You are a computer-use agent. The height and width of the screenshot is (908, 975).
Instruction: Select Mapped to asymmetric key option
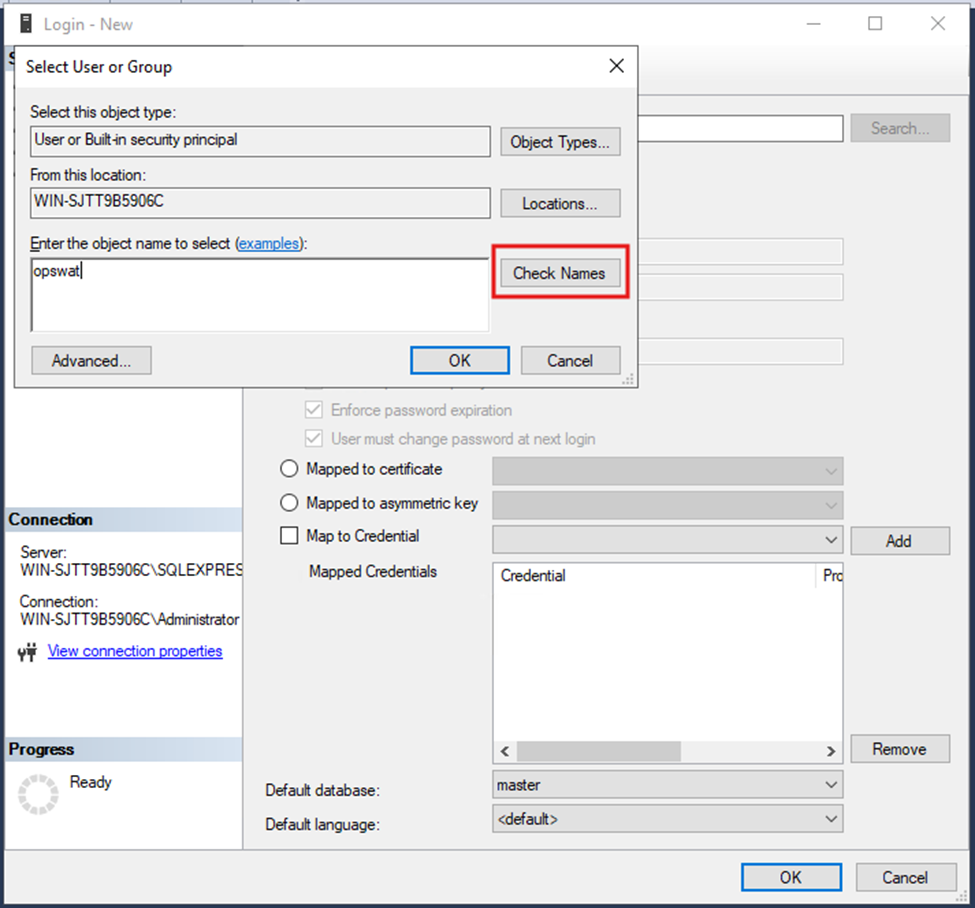pos(290,503)
